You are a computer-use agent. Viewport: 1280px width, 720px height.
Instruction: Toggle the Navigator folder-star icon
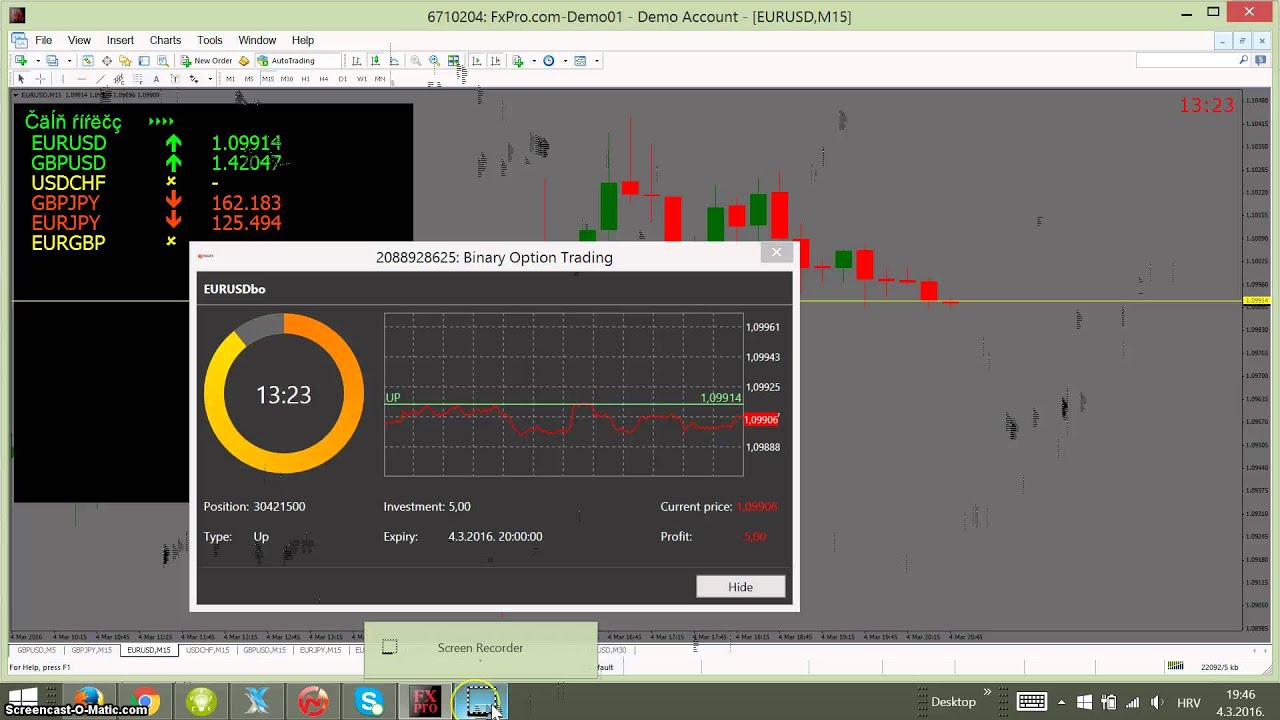pyautogui.click(x=125, y=61)
